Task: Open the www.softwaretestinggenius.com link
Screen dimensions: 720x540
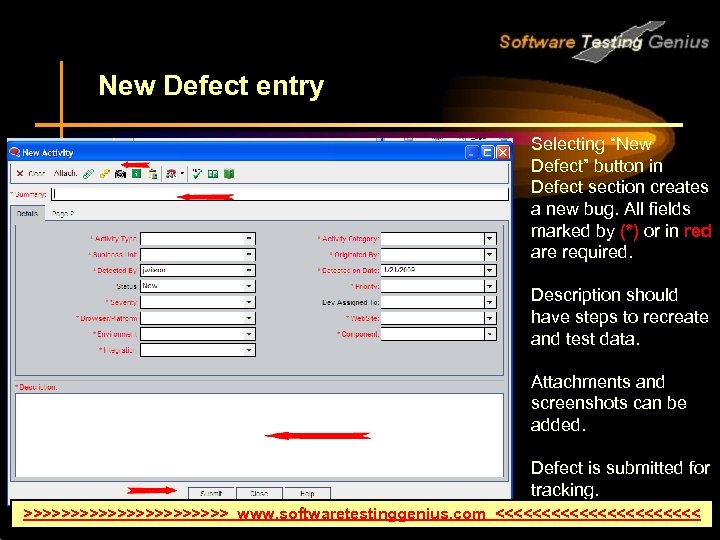Action: pos(361,513)
